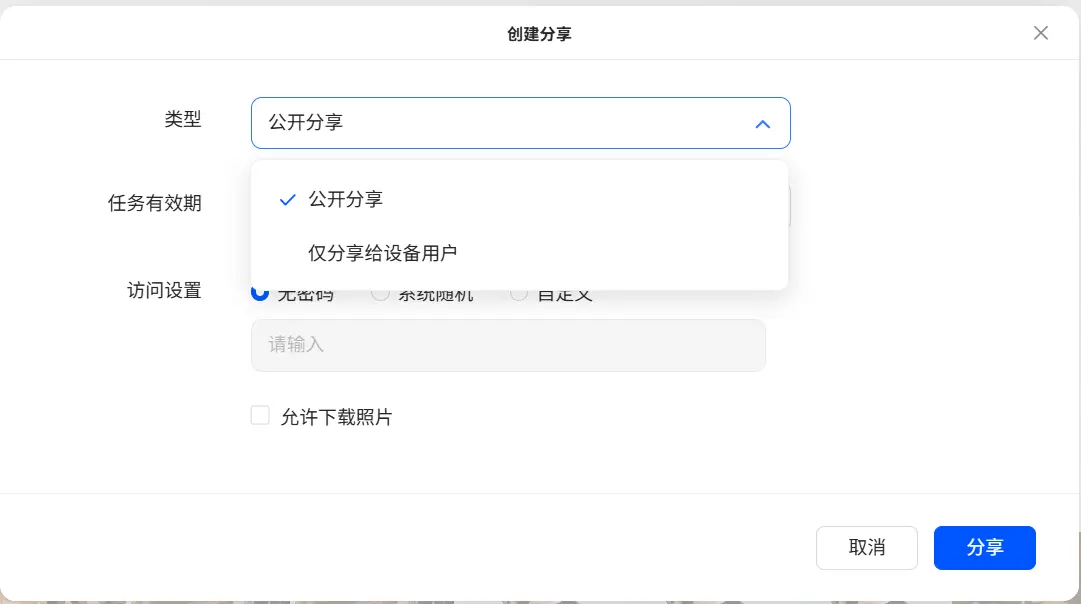Screen dimensions: 1081x604
Task: Focus the 请输入 password input field
Action: click(507, 345)
